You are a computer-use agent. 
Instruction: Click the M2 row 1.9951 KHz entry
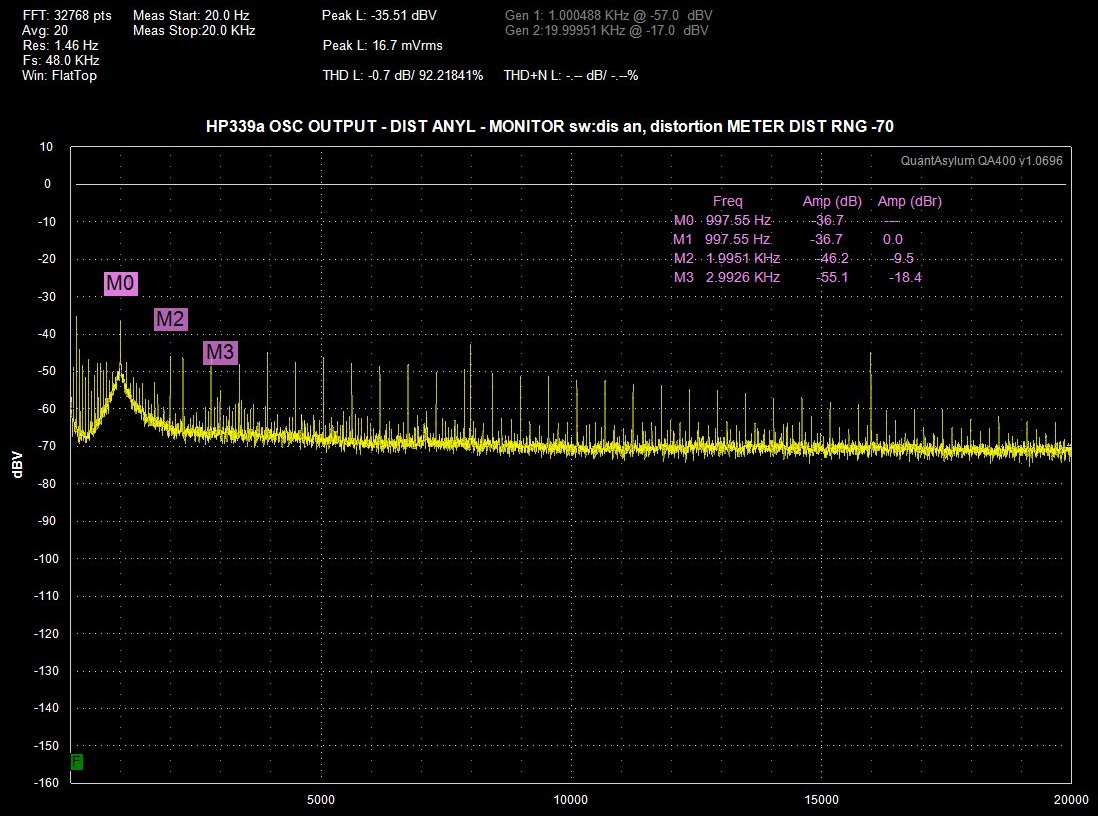click(743, 258)
